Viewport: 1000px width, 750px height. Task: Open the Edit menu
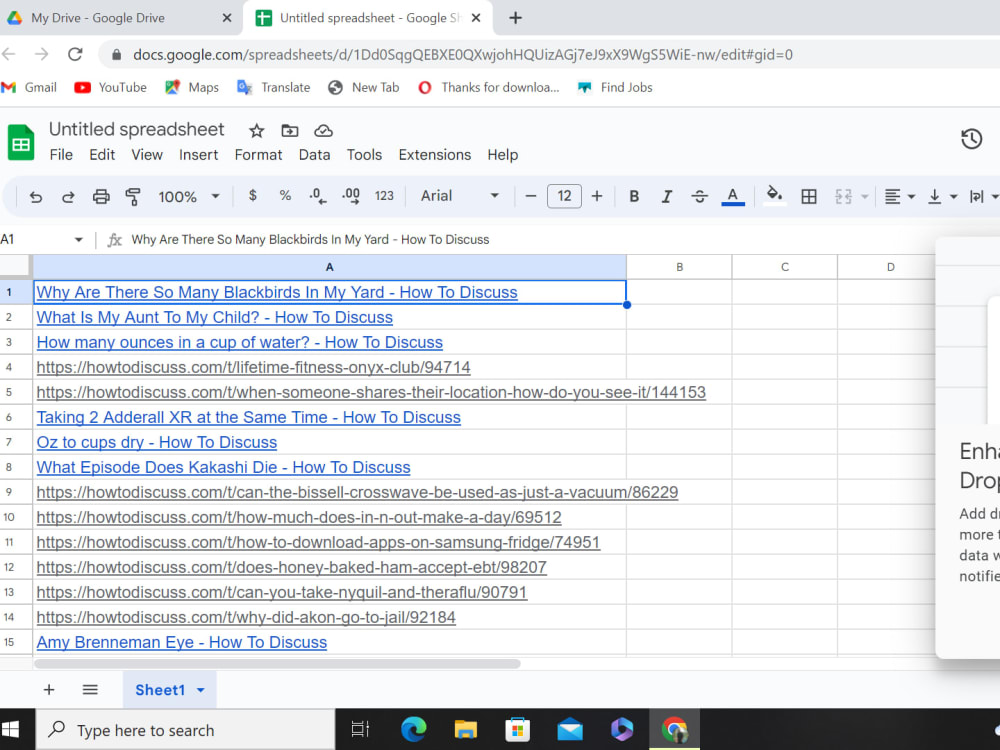[102, 155]
